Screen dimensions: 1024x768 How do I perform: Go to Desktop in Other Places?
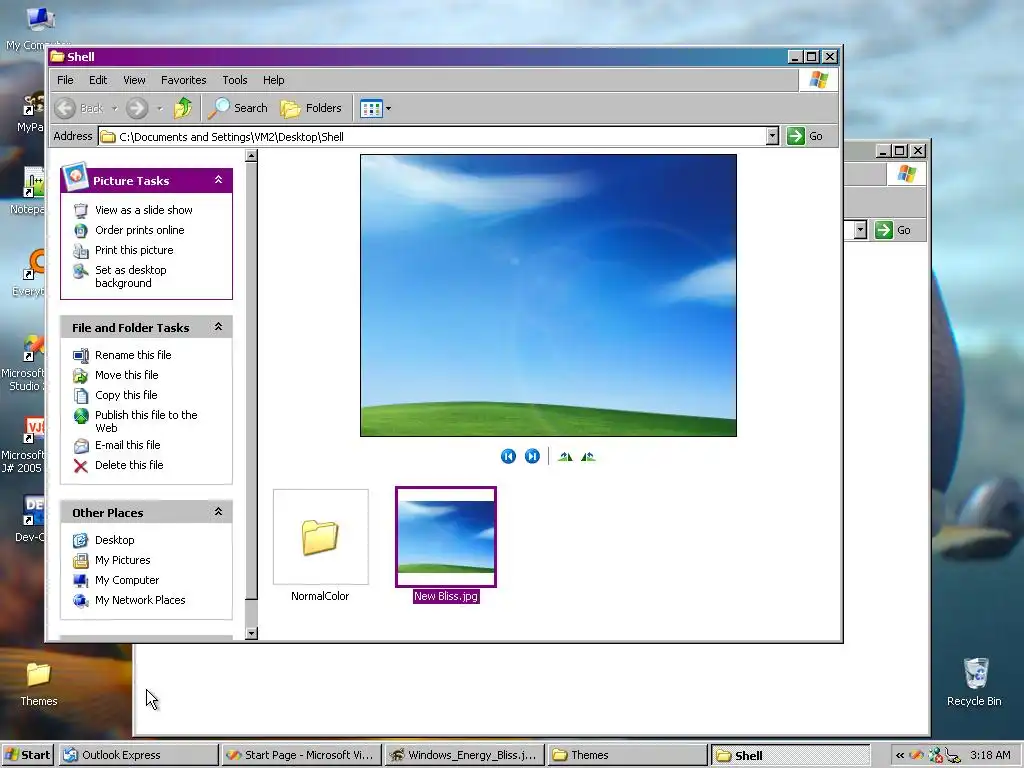tap(114, 540)
